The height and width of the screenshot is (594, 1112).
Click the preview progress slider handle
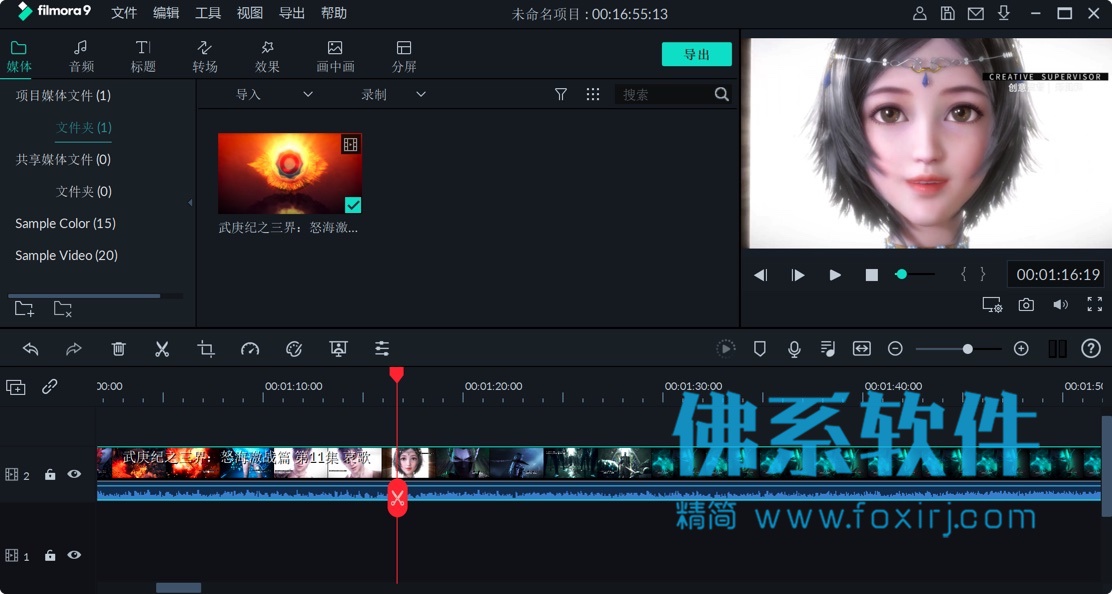coord(901,274)
